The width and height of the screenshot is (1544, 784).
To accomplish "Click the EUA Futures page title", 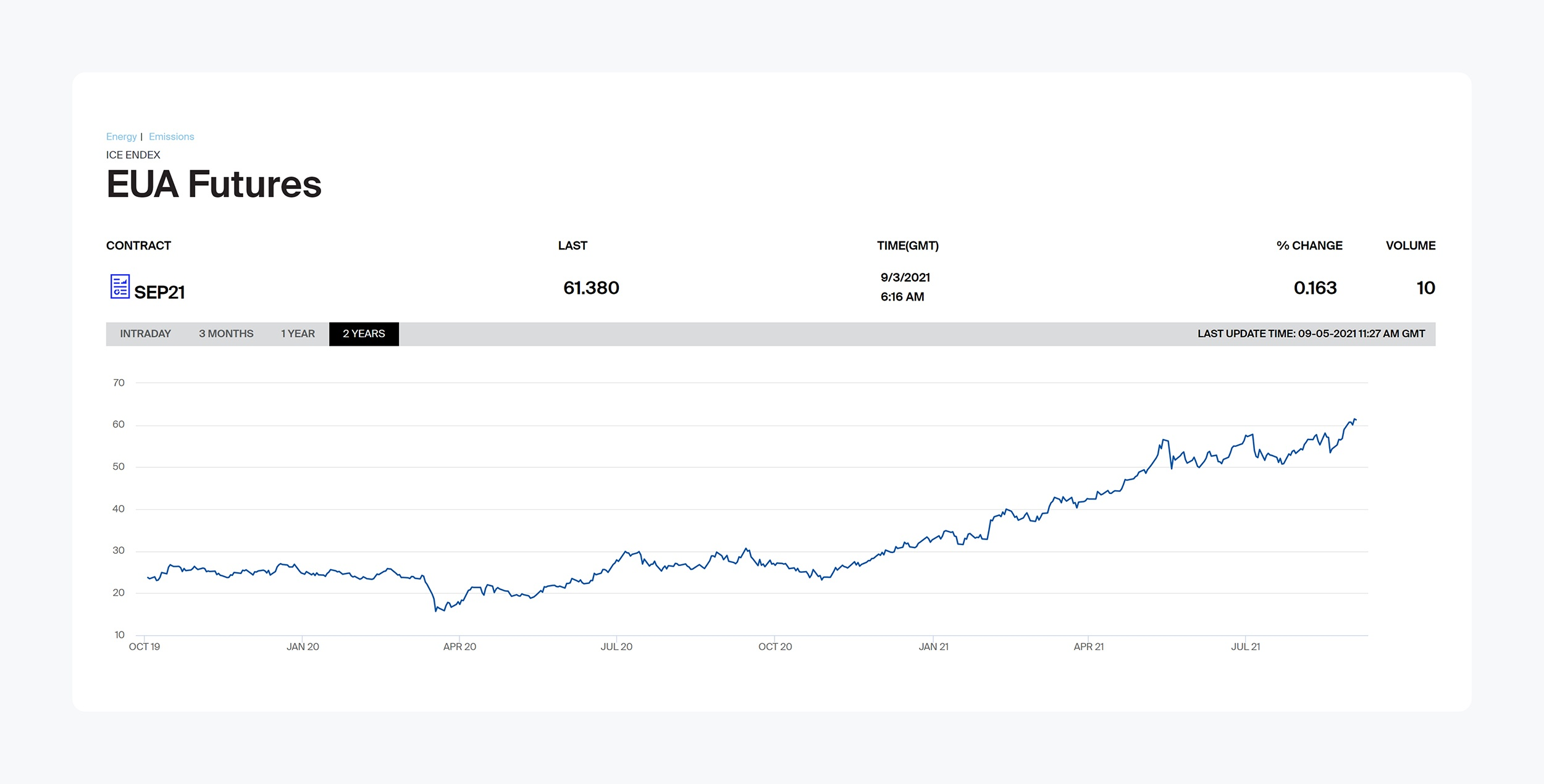I will (x=214, y=185).
